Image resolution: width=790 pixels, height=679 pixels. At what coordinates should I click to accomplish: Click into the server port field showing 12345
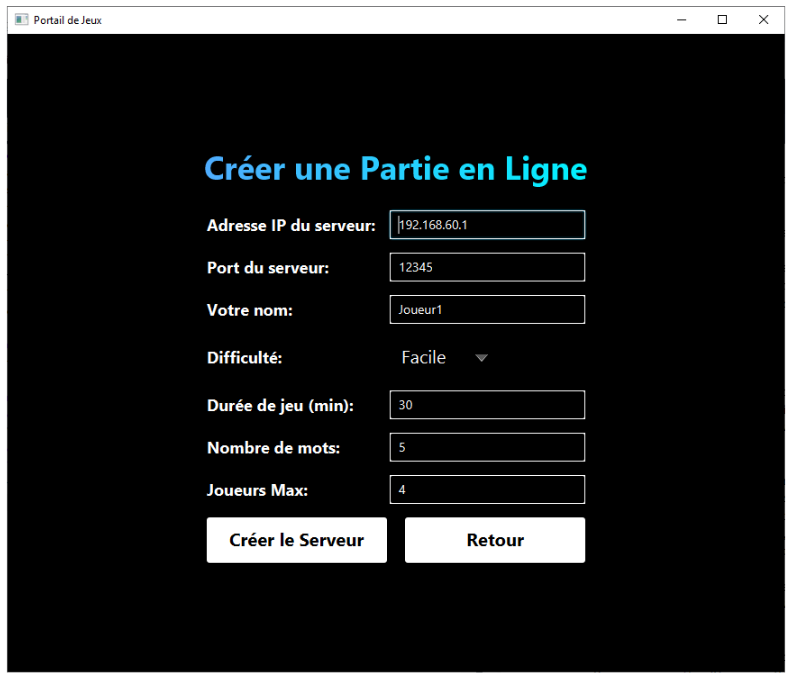click(x=487, y=267)
